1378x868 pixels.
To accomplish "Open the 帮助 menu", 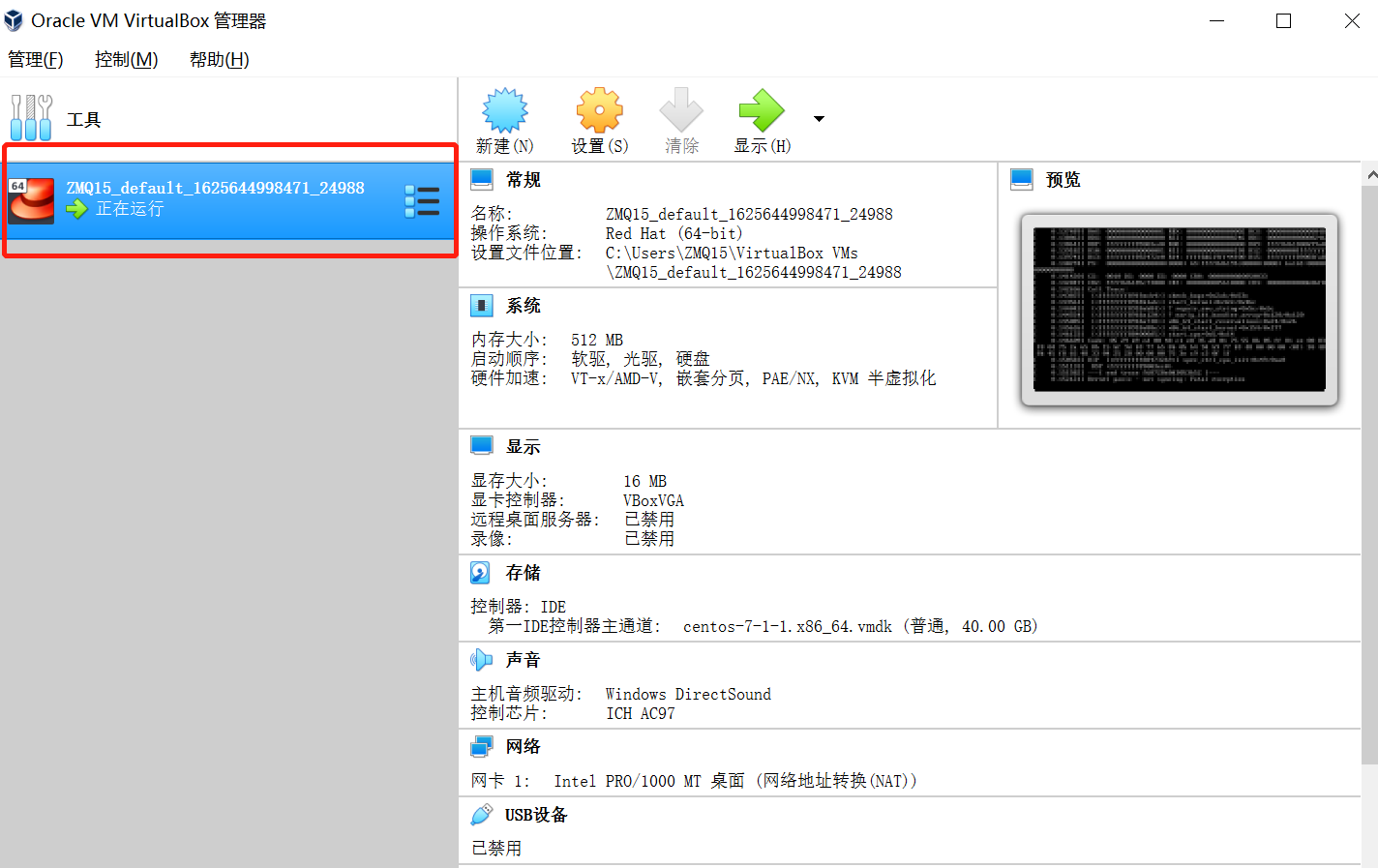I will (x=218, y=59).
